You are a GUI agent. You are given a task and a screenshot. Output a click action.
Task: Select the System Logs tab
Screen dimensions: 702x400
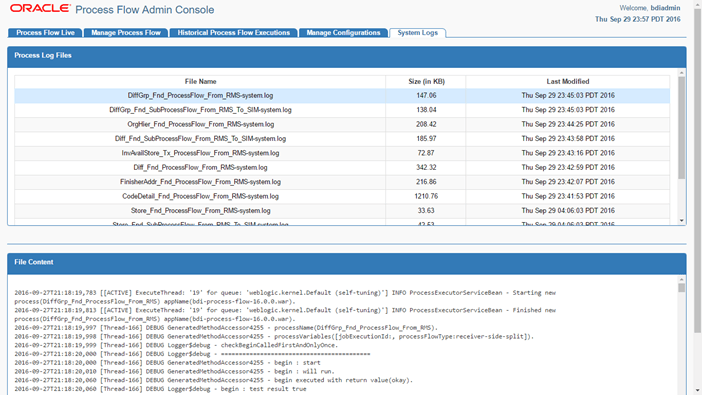pyautogui.click(x=417, y=33)
